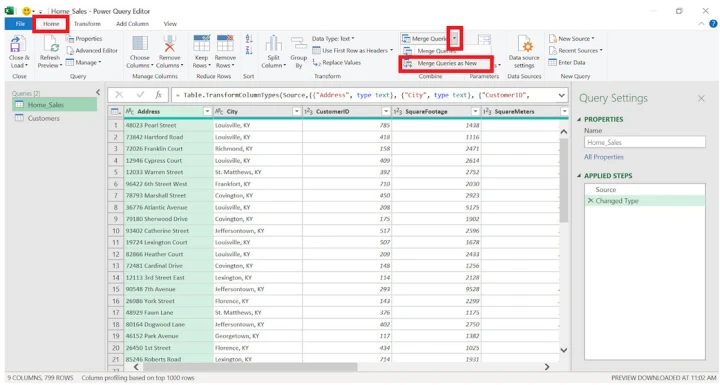This screenshot has width=720, height=385.
Task: Click the query Name input field
Action: click(x=645, y=142)
